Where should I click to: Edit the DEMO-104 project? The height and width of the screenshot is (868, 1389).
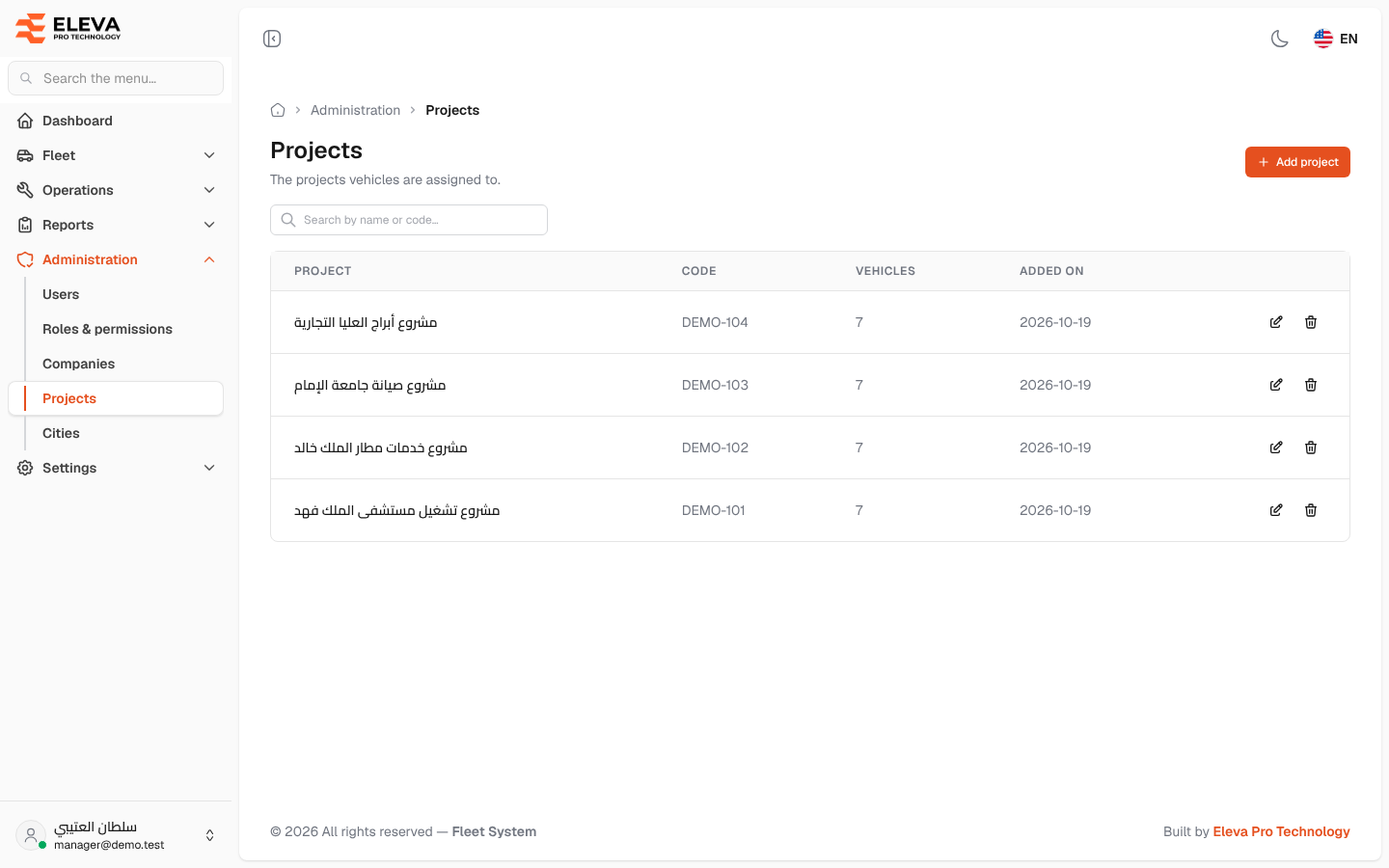pyautogui.click(x=1276, y=322)
